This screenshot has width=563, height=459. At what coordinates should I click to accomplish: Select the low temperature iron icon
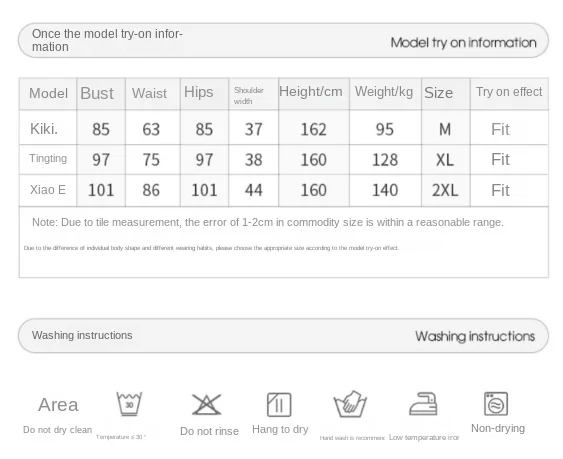coord(423,404)
